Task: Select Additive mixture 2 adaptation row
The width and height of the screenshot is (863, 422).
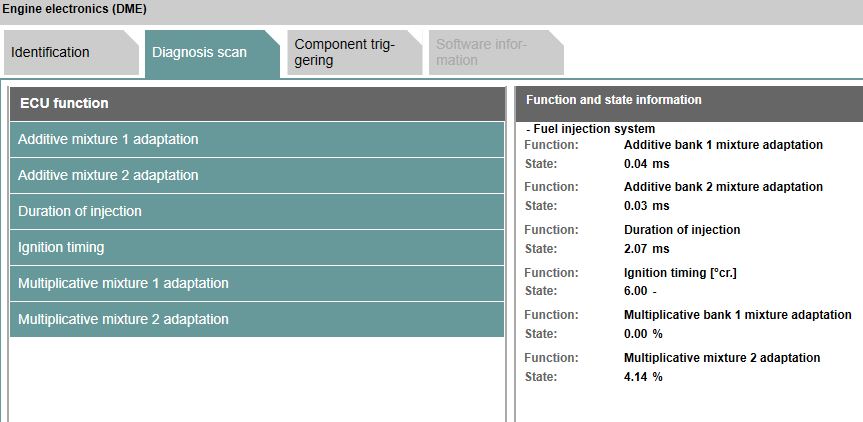Action: (x=257, y=175)
